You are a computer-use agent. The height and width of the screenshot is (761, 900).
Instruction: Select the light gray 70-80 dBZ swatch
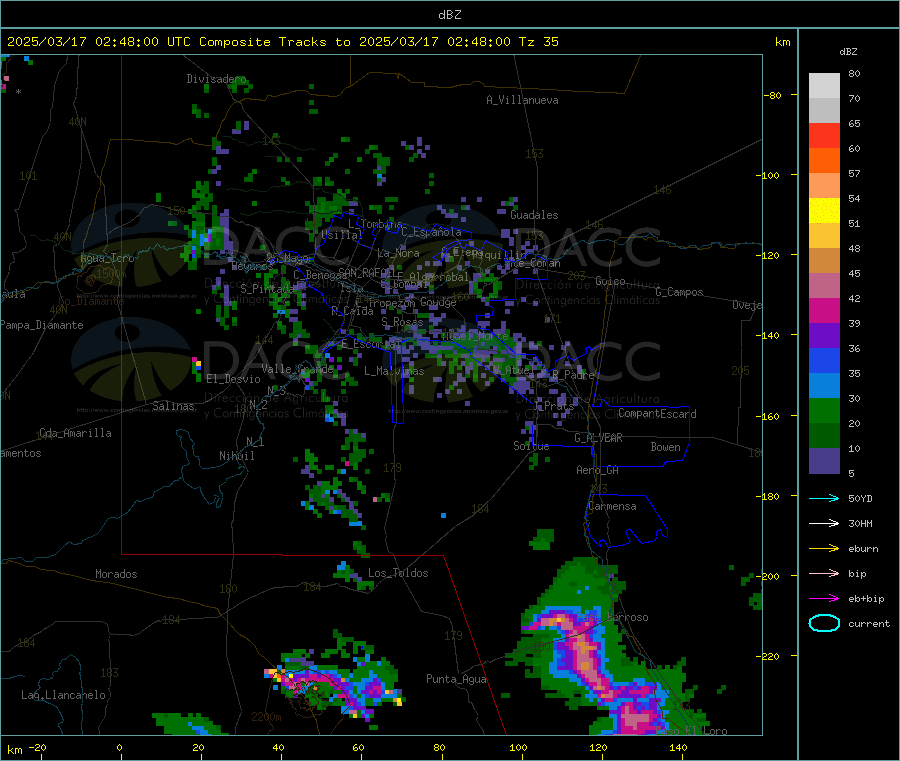(824, 86)
